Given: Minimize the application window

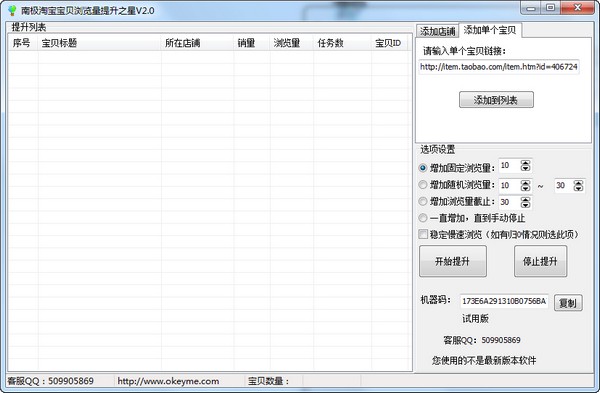Looking at the screenshot, I should tap(531, 8).
